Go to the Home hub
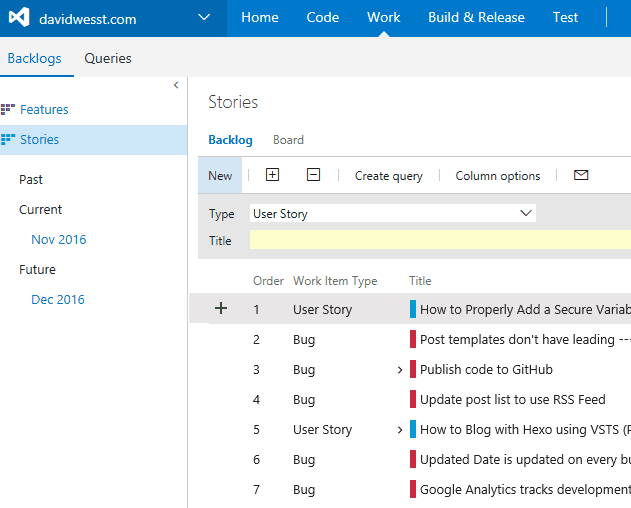631x508 pixels. [x=260, y=17]
